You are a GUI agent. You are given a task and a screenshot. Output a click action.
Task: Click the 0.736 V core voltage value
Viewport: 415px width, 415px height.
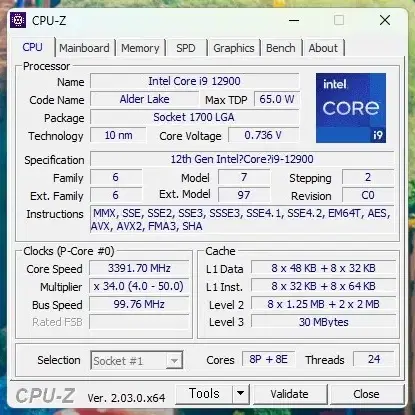[263, 135]
